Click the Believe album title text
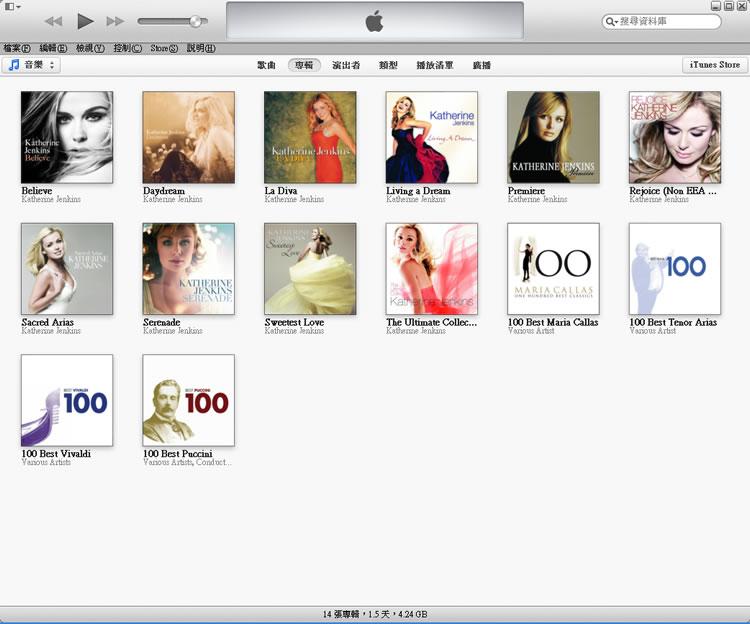The image size is (750, 624). tap(37, 190)
